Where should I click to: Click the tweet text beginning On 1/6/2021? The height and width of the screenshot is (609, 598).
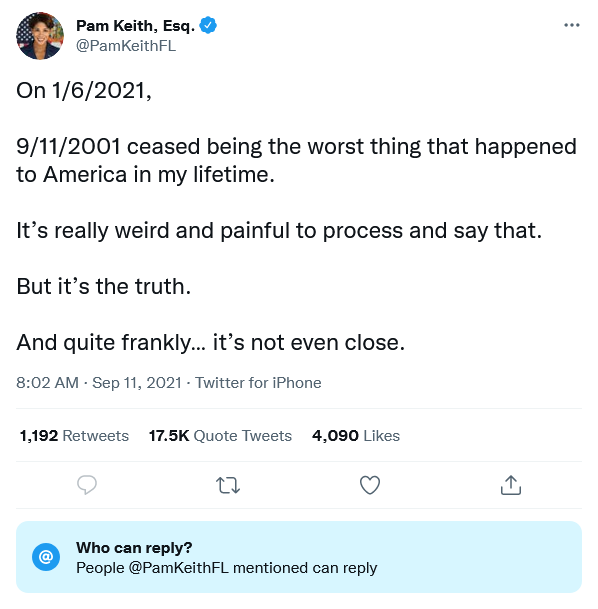click(83, 91)
